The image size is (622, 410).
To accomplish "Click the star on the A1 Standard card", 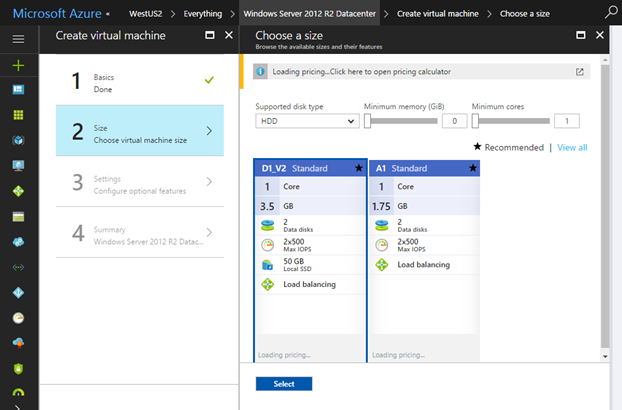I will [472, 169].
